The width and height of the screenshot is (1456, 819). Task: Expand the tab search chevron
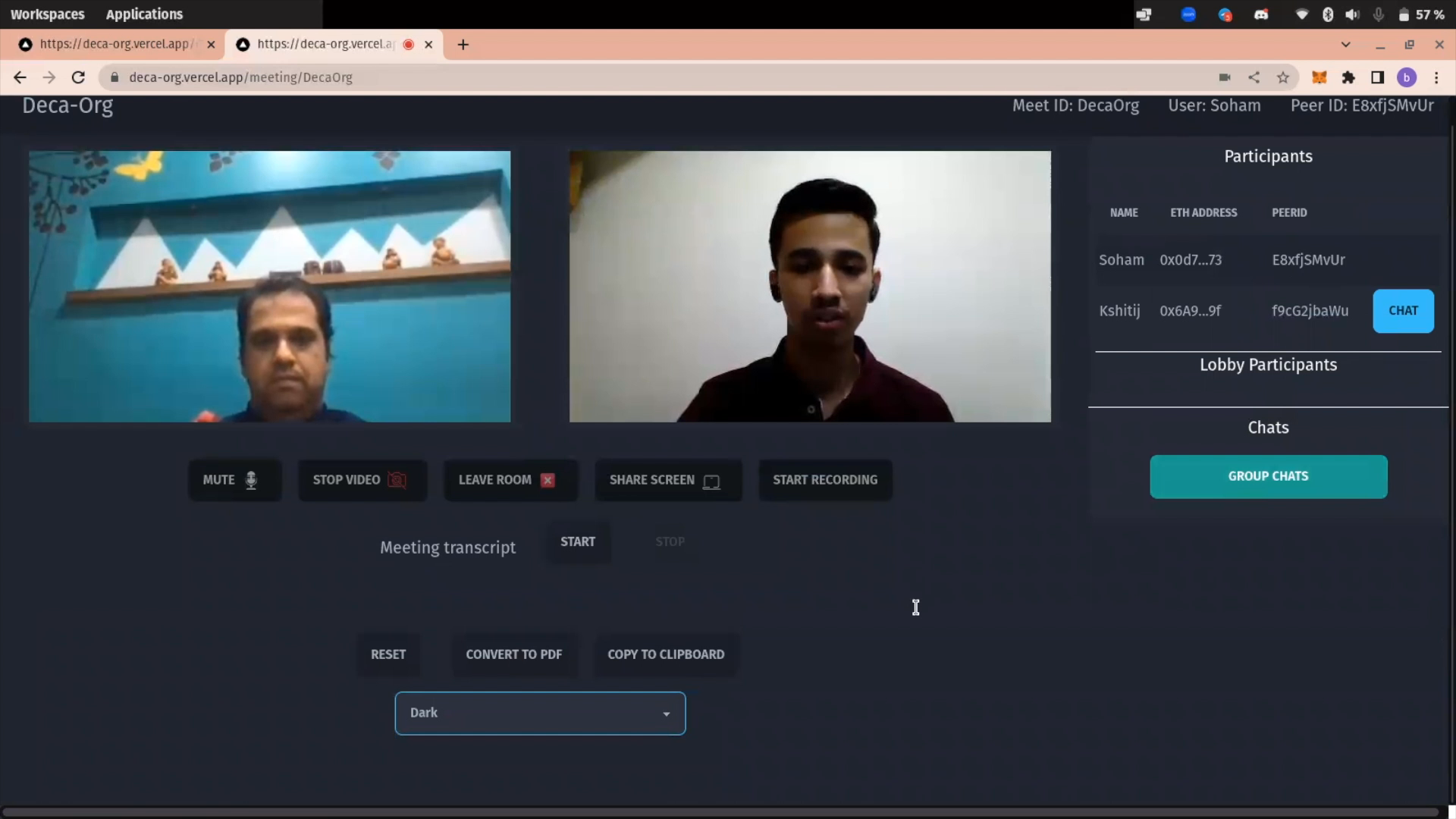click(1345, 45)
